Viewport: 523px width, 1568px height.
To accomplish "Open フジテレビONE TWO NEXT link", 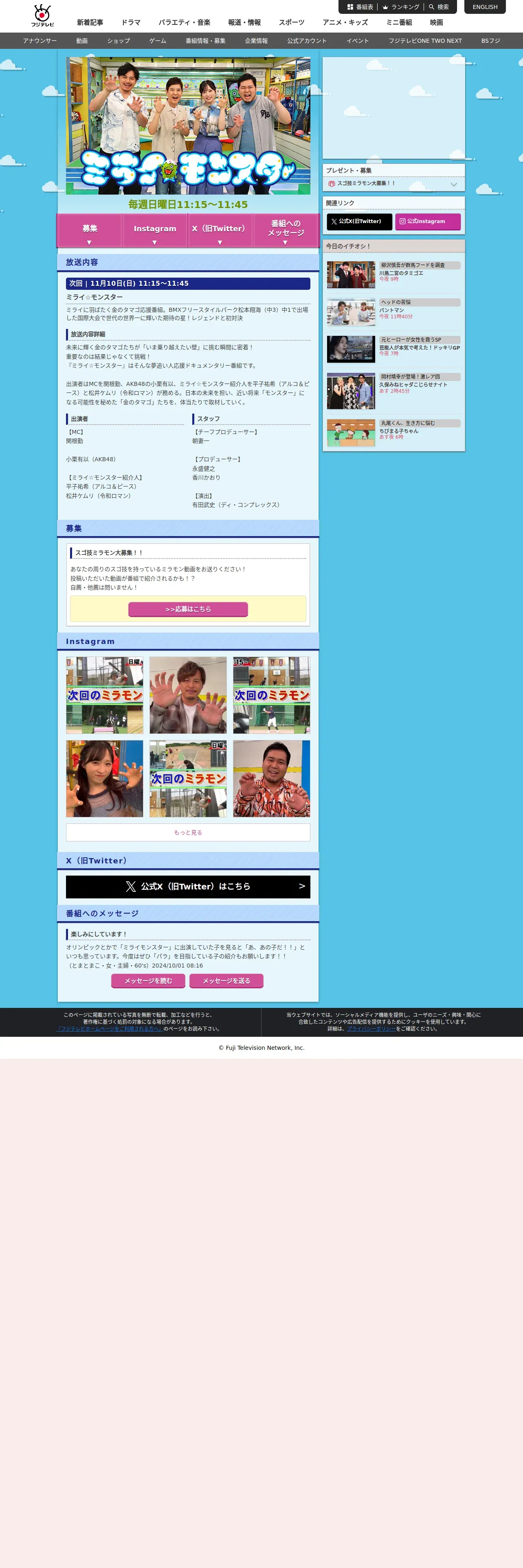I will 426,41.
